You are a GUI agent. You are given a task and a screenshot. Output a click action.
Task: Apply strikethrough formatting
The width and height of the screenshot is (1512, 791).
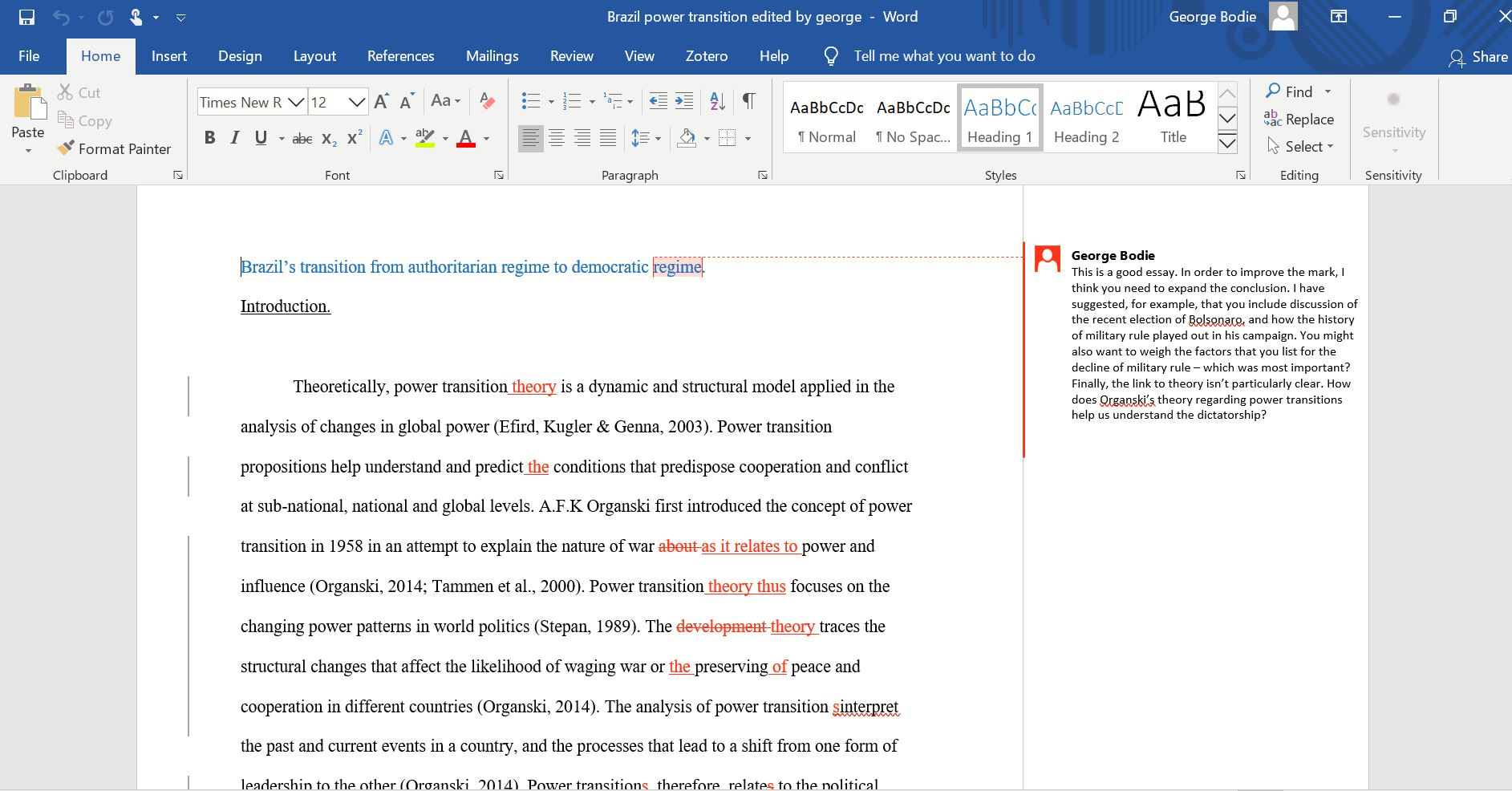pos(302,139)
